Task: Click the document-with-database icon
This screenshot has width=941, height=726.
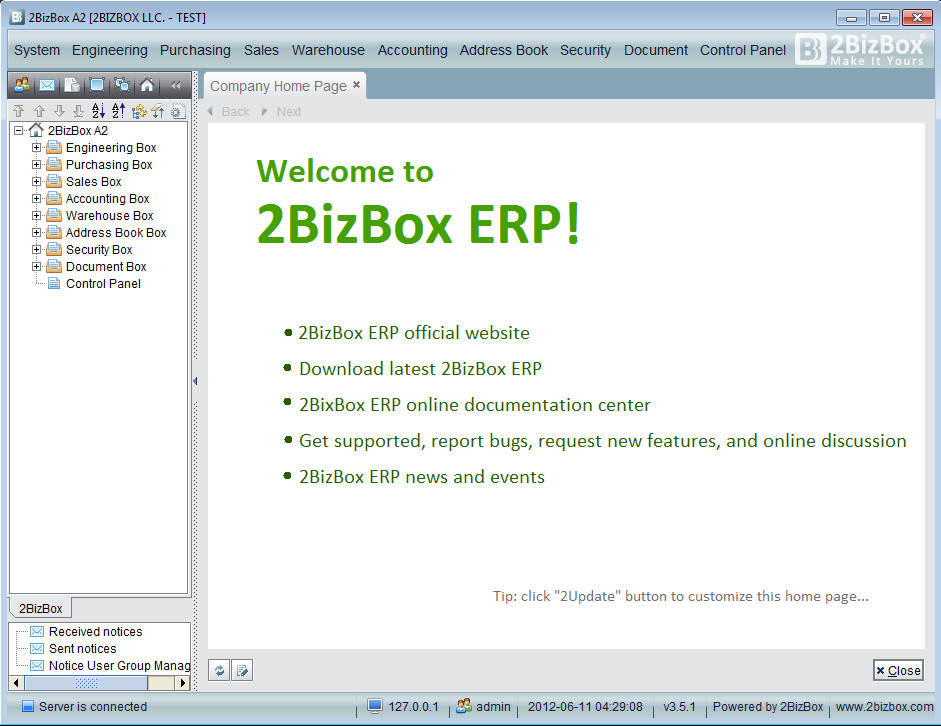Action: point(72,85)
